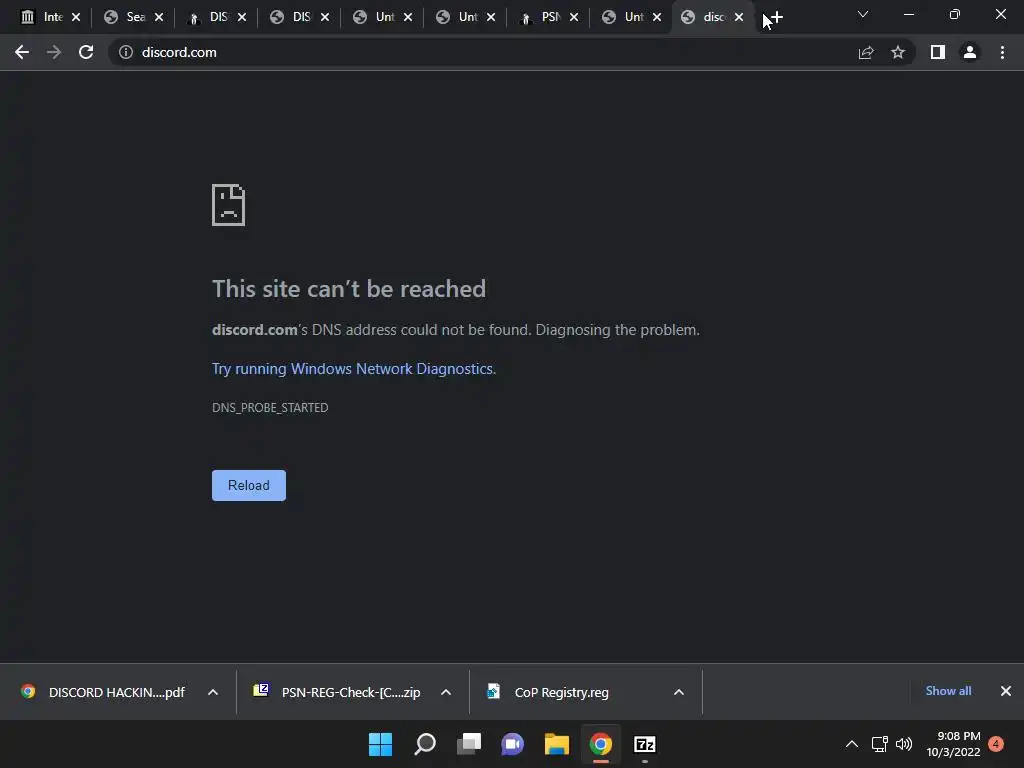Open Chat app on taskbar
This screenshot has height=768, width=1024.
point(513,744)
